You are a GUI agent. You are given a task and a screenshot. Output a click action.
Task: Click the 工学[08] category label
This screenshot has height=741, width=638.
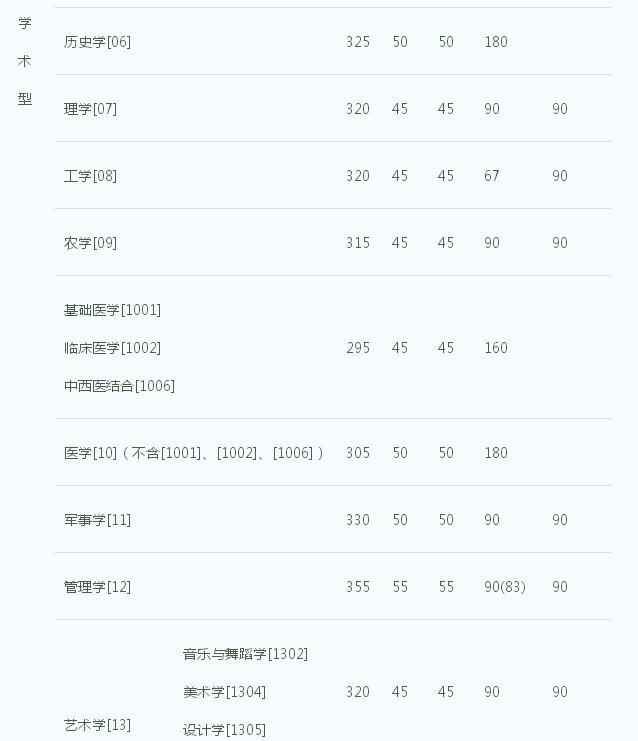pyautogui.click(x=90, y=176)
